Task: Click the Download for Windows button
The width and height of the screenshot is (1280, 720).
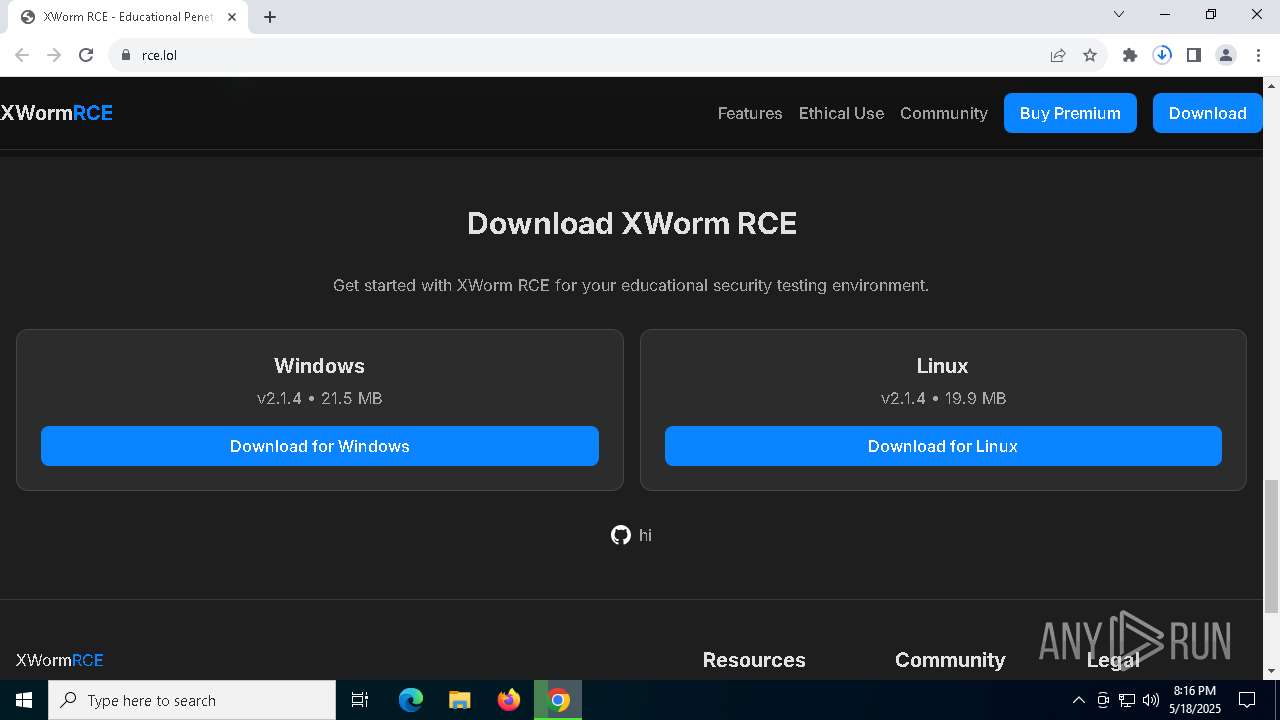Action: tap(320, 446)
